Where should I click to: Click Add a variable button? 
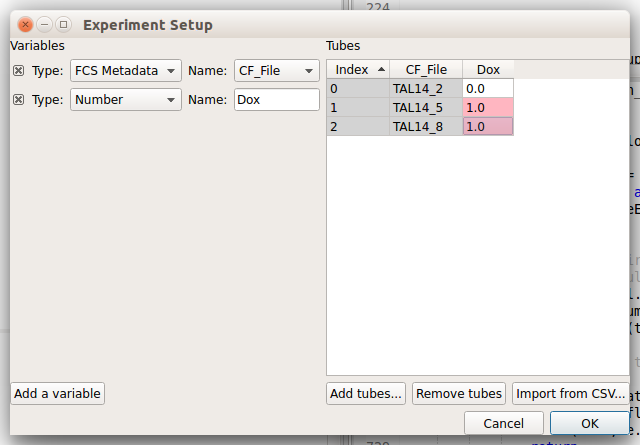tap(58, 394)
